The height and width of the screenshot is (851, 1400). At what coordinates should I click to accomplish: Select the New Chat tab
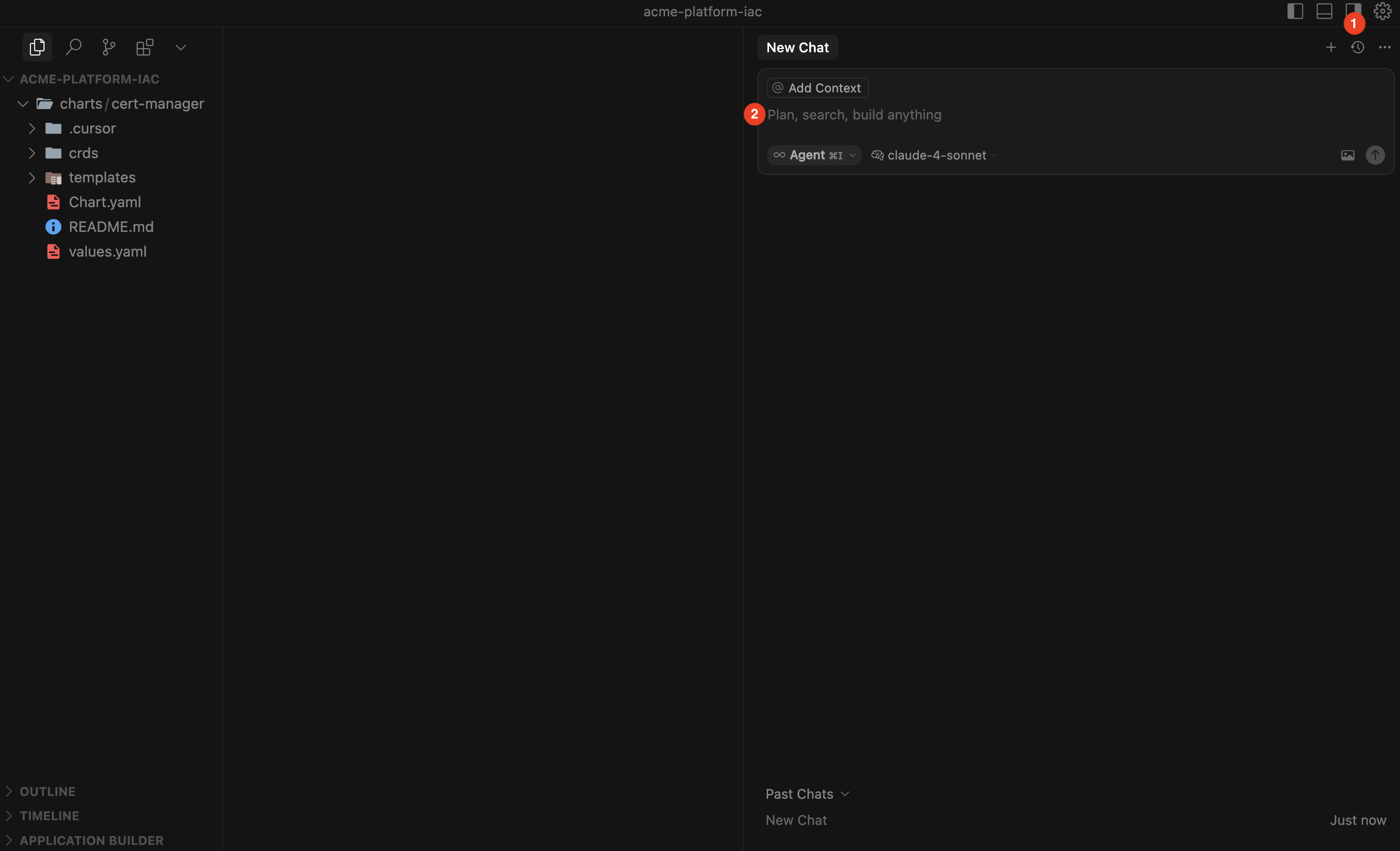click(x=797, y=47)
